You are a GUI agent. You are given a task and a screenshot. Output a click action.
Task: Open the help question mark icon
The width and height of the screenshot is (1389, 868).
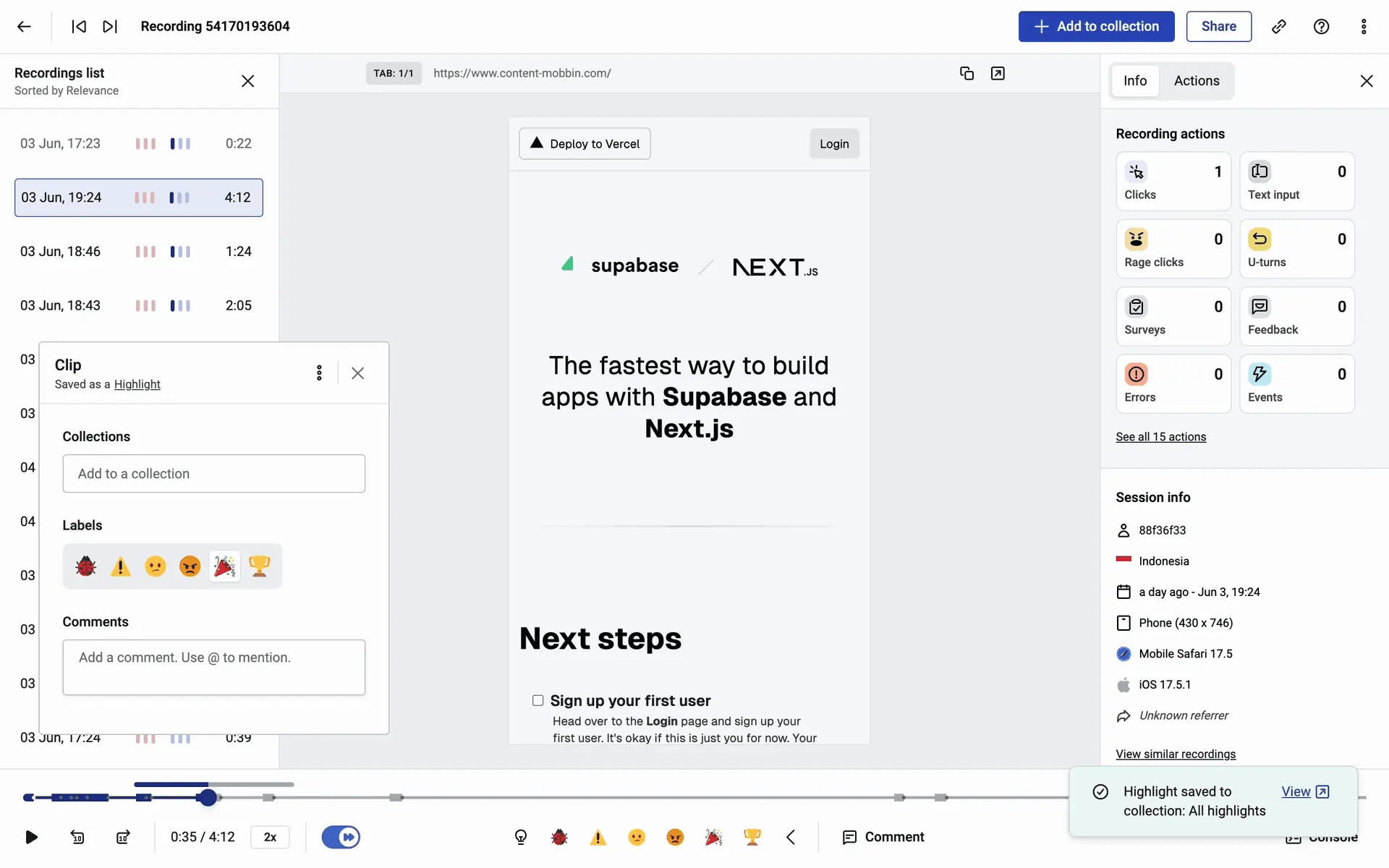tap(1321, 27)
